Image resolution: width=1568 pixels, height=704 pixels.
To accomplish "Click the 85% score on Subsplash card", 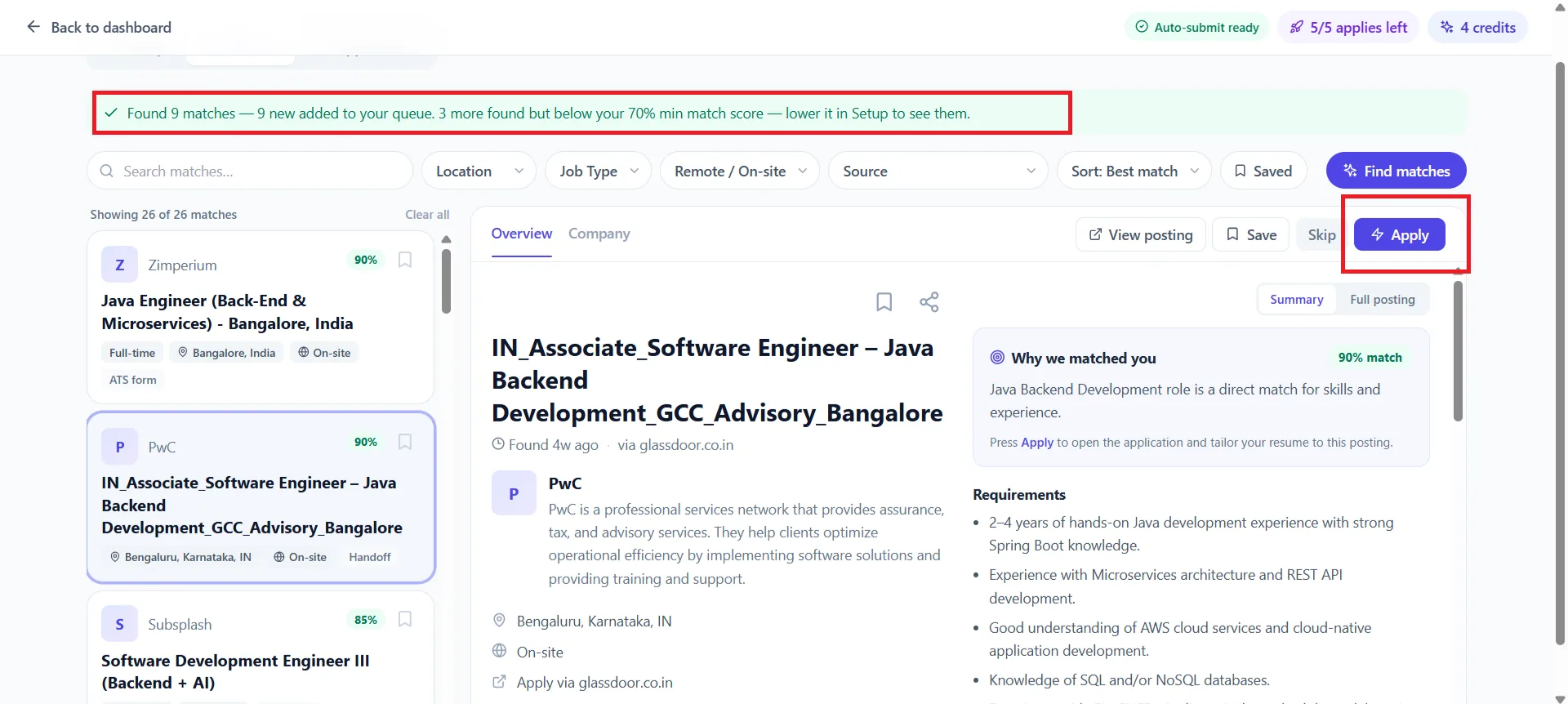I will pos(366,620).
